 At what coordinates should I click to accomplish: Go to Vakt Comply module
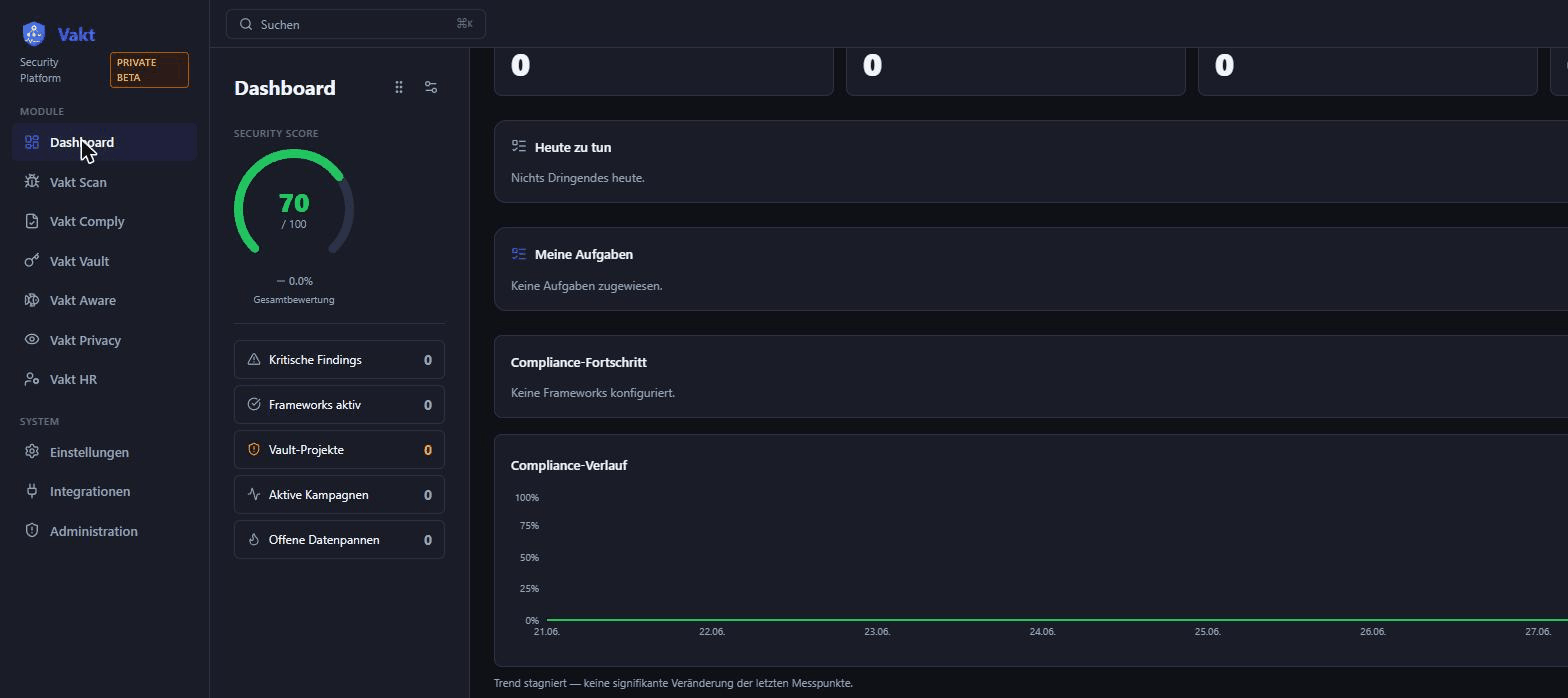pos(104,221)
